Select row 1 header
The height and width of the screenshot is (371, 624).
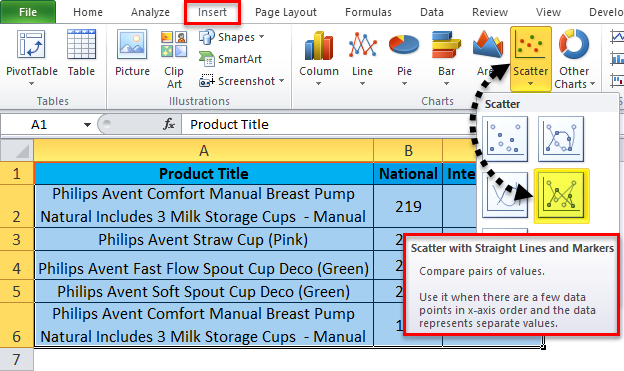coord(17,174)
